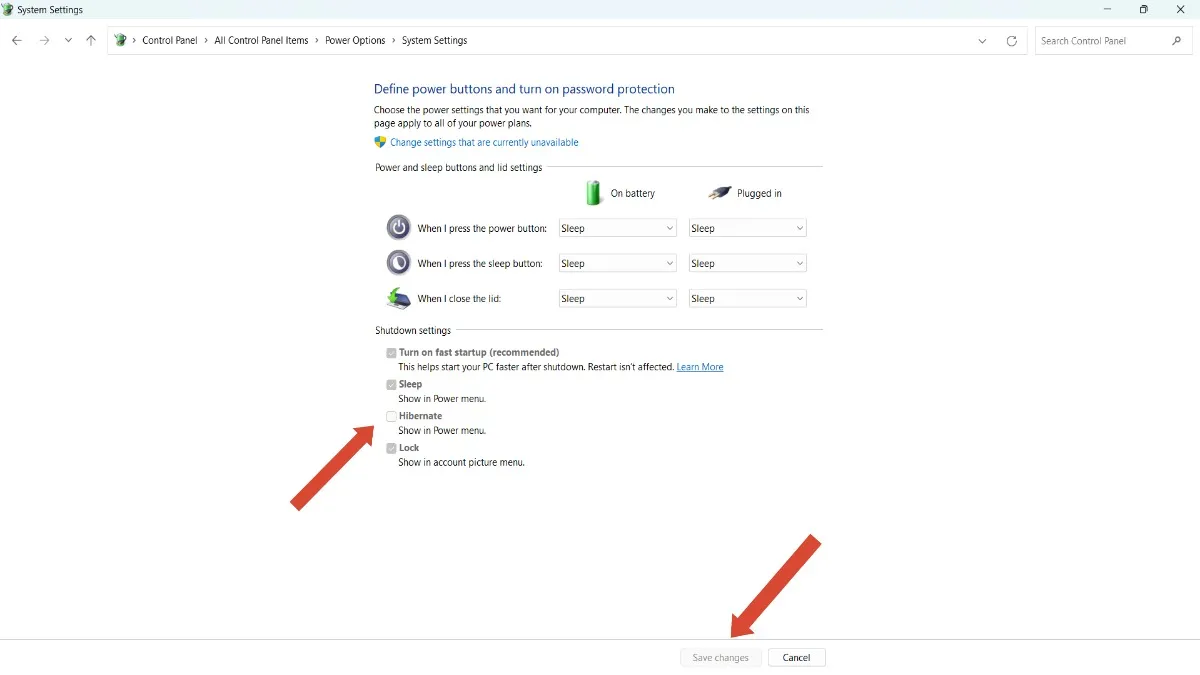Click the Forward navigation arrow
Image resolution: width=1200 pixels, height=675 pixels.
pos(44,41)
